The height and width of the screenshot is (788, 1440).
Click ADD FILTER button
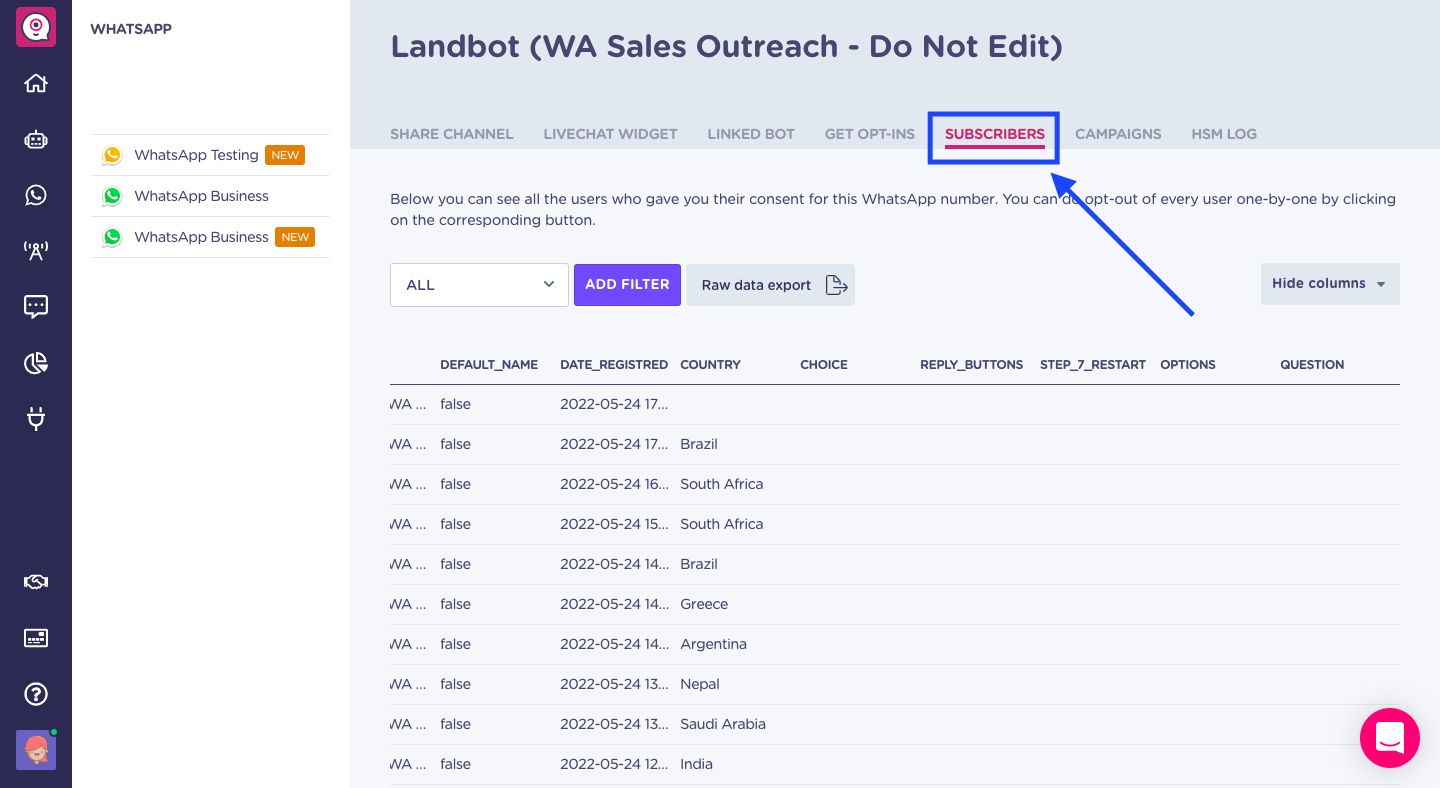coord(627,285)
